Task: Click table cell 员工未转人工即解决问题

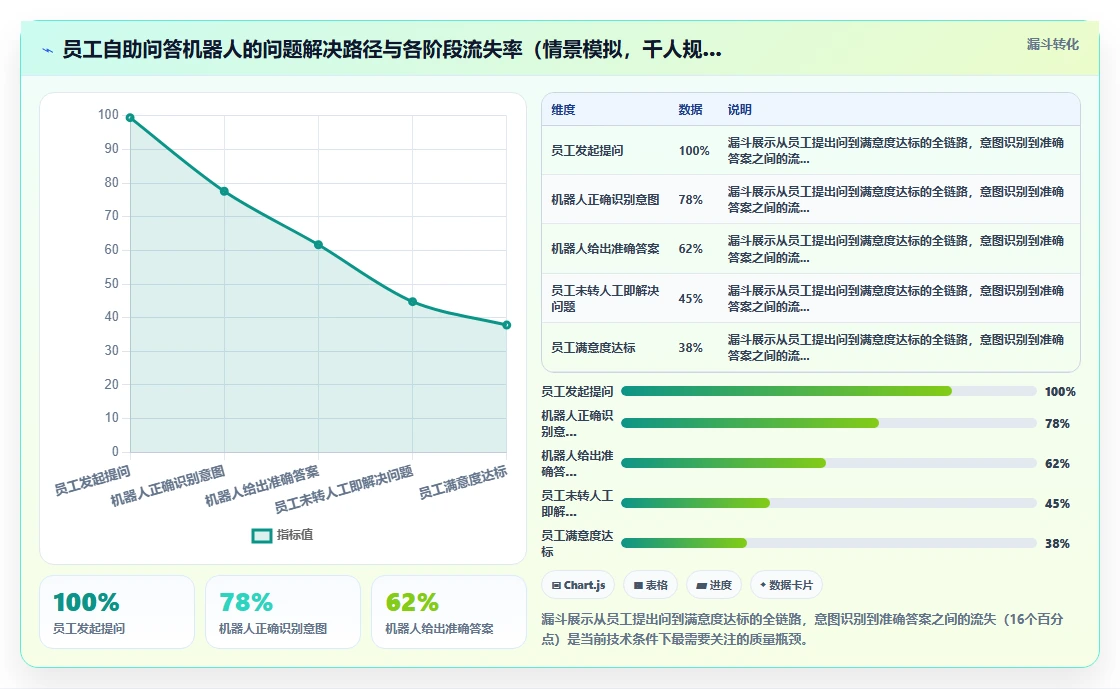Action: pyautogui.click(x=605, y=298)
